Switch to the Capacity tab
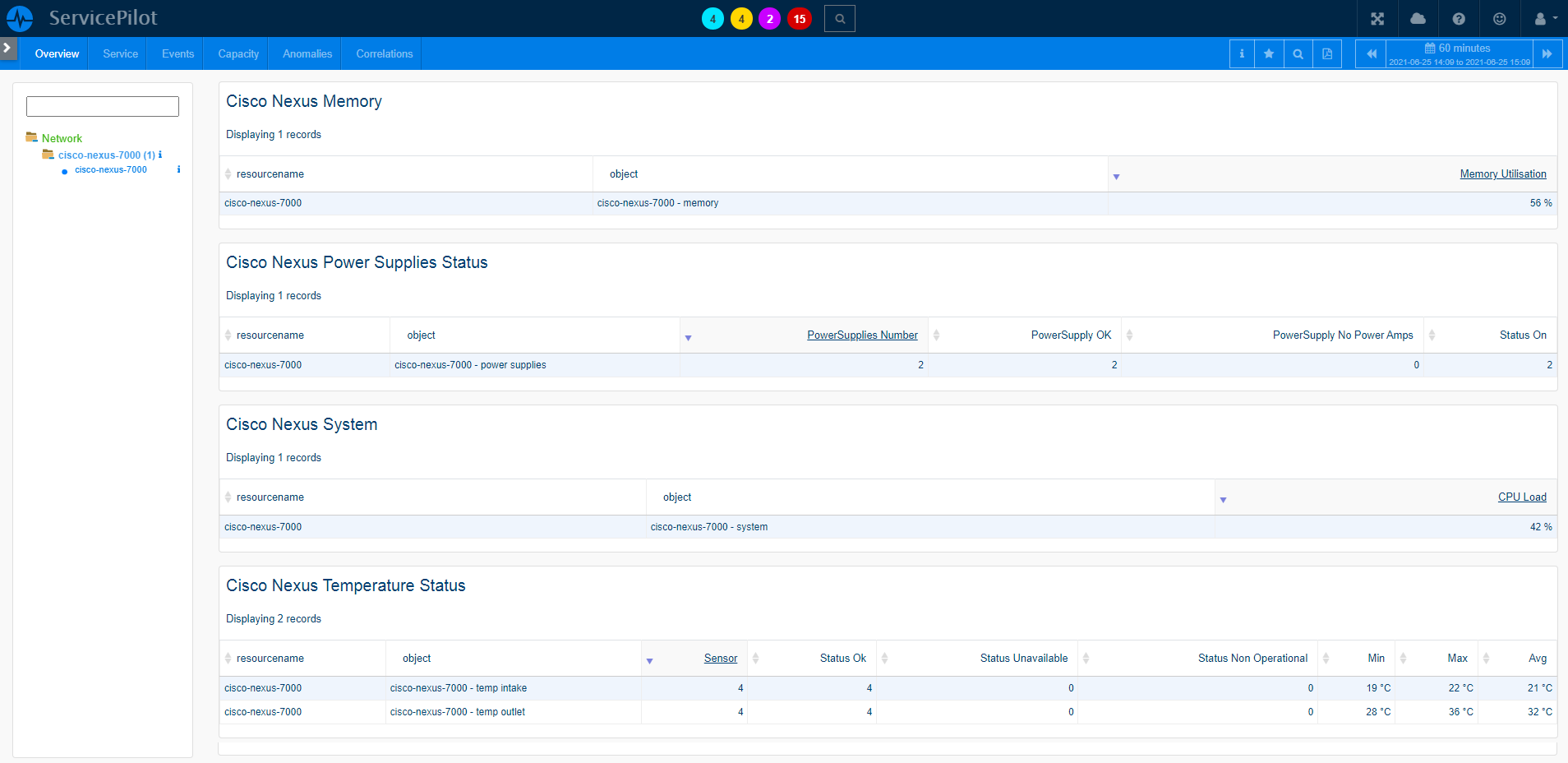This screenshot has height=763, width=1568. [238, 54]
